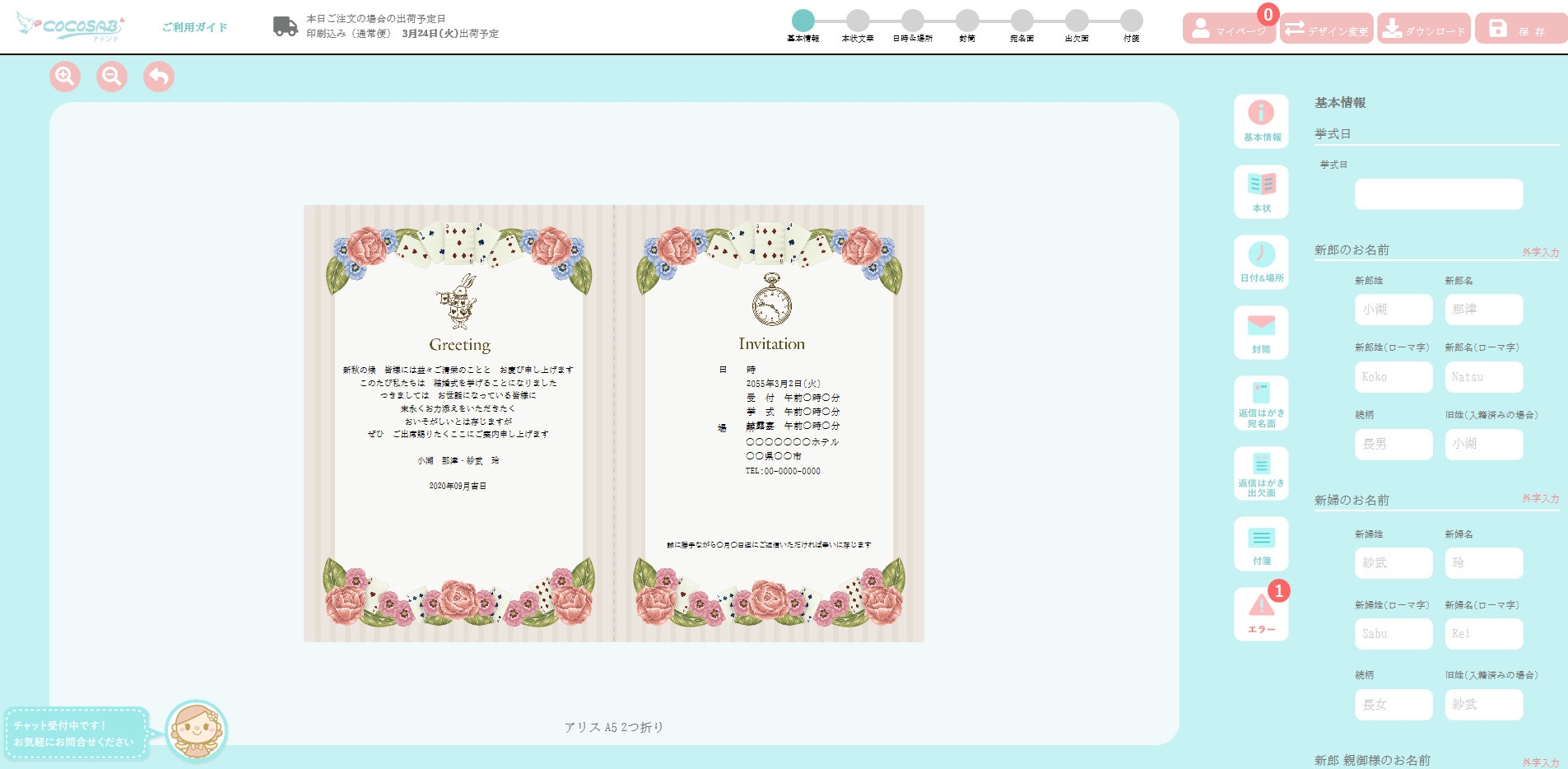Click the 挙式日 date input field

1438,194
